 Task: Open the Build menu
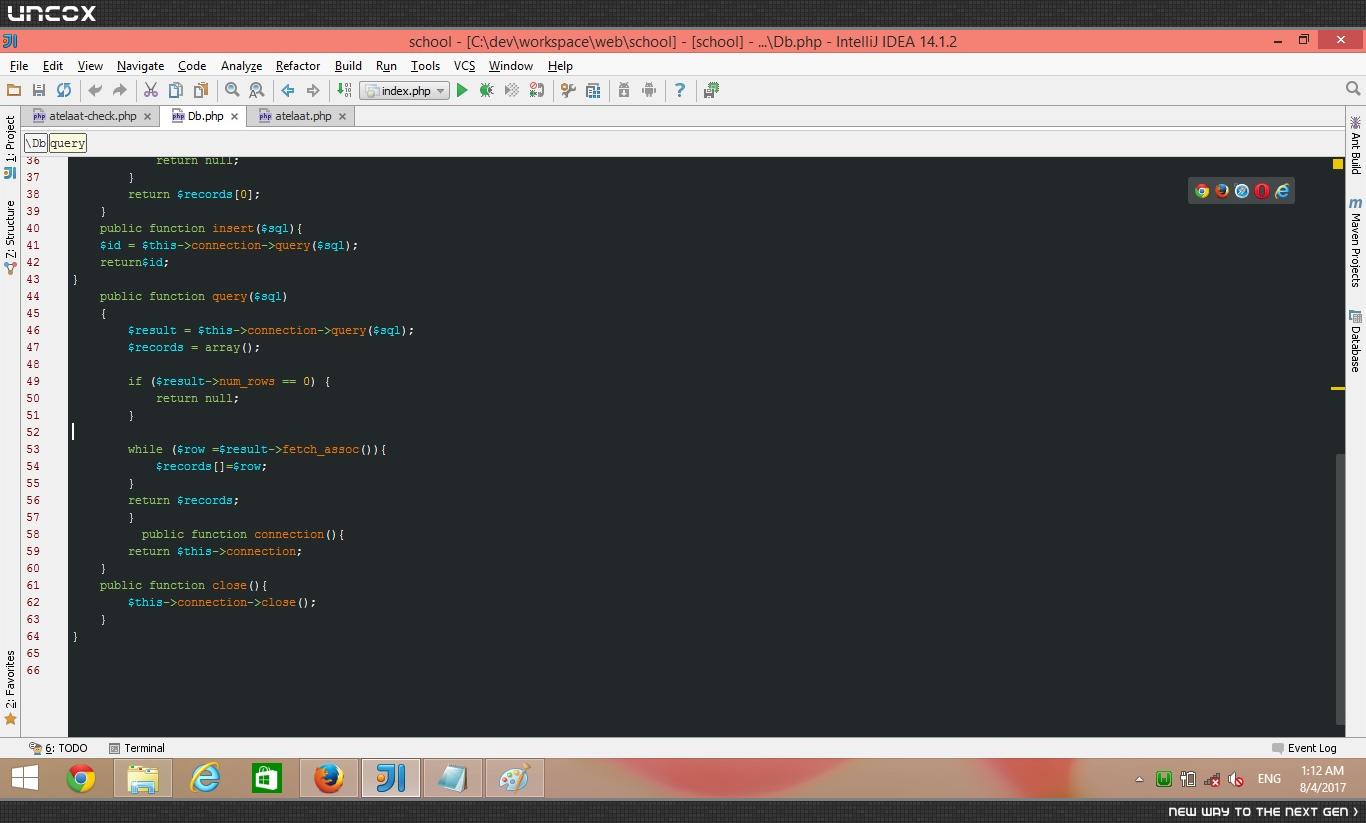(348, 65)
